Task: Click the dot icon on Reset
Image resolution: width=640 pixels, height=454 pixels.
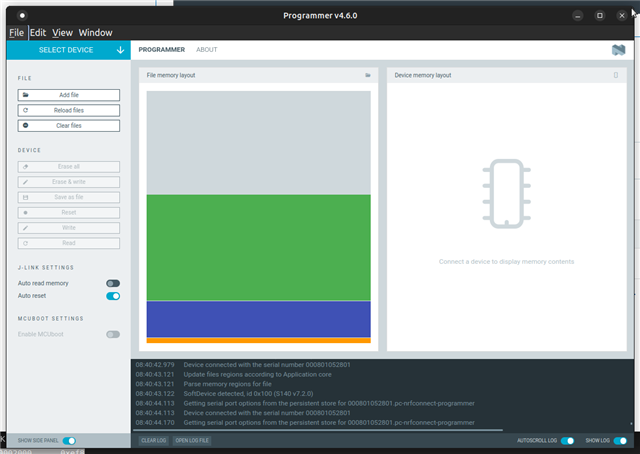Action: click(26, 212)
